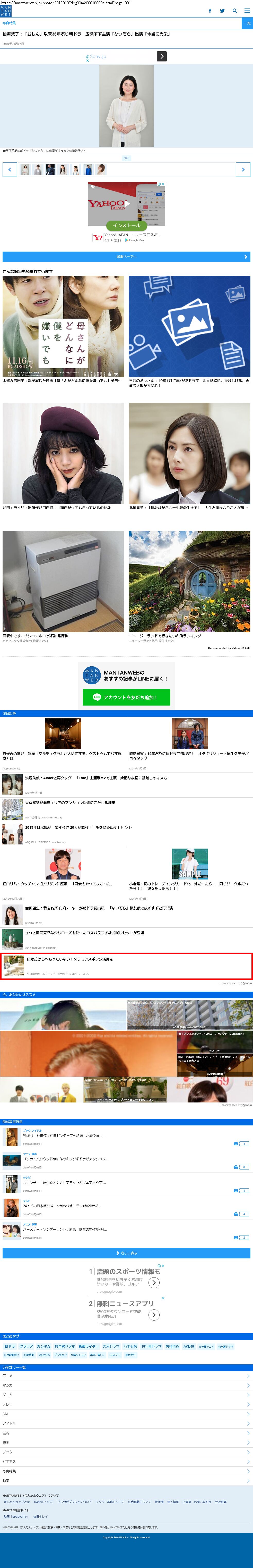Viewport: 253px width, 1568px height.
Task: Click the 仮面ライダー tag
Action: (89, 1346)
